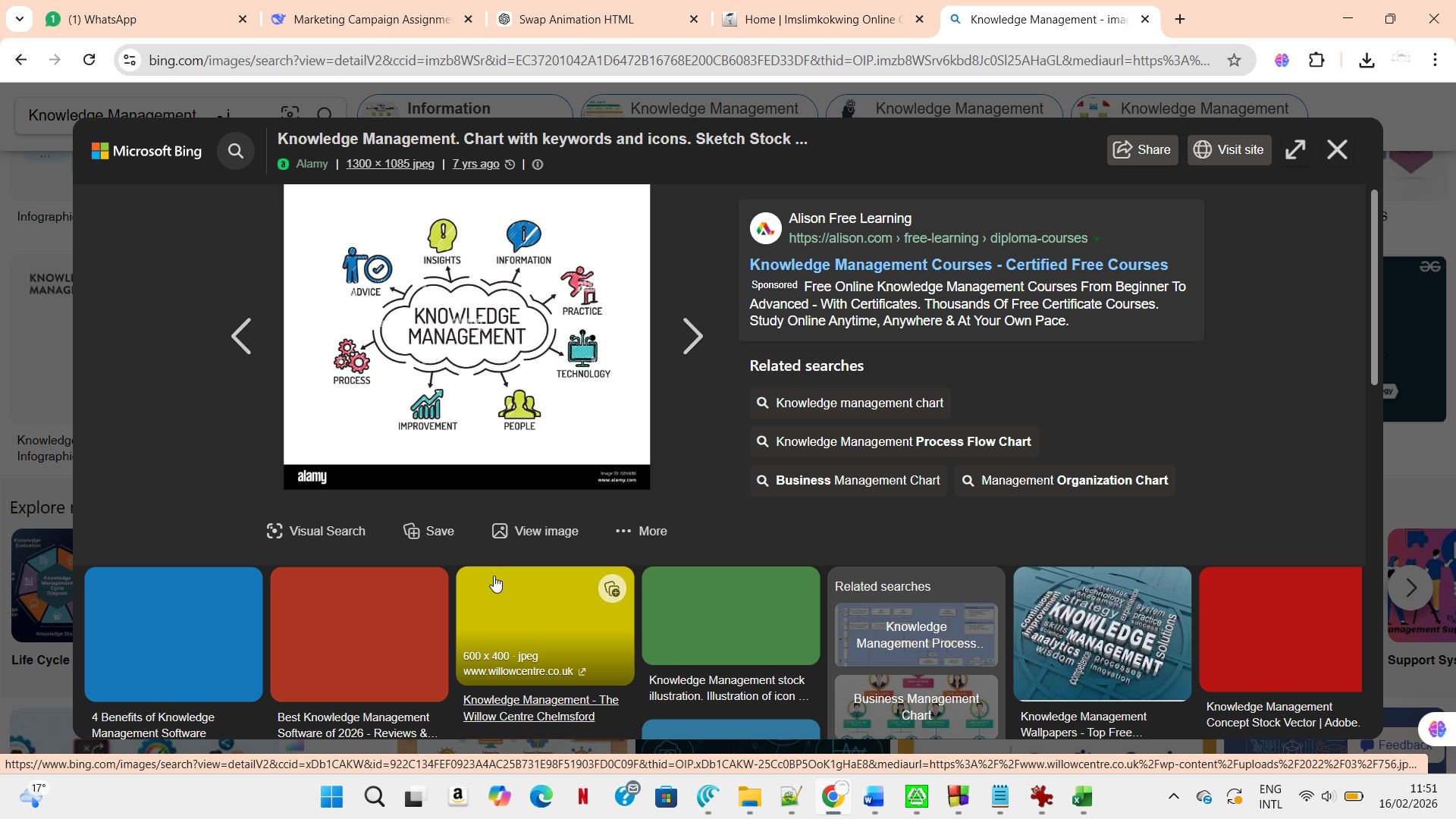The height and width of the screenshot is (819, 1456).
Task: Bookmark this page with star icon
Action: point(1234,60)
